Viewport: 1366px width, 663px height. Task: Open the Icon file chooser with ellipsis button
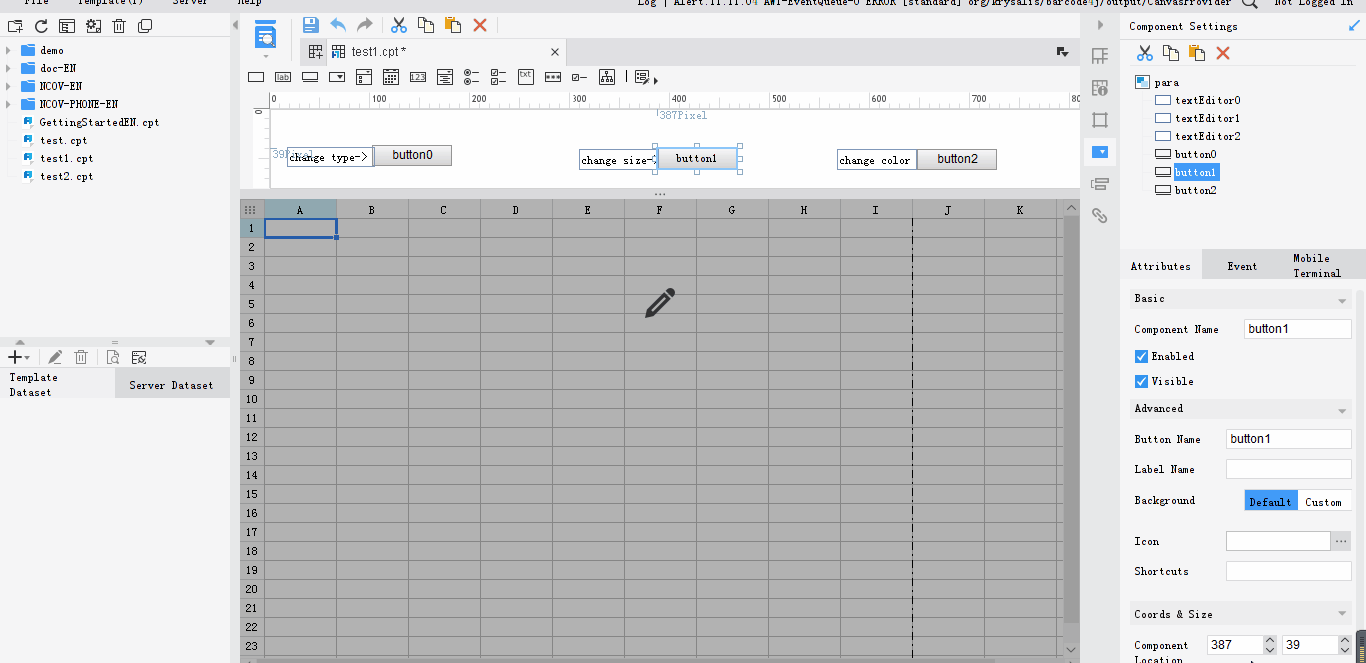(x=1341, y=540)
